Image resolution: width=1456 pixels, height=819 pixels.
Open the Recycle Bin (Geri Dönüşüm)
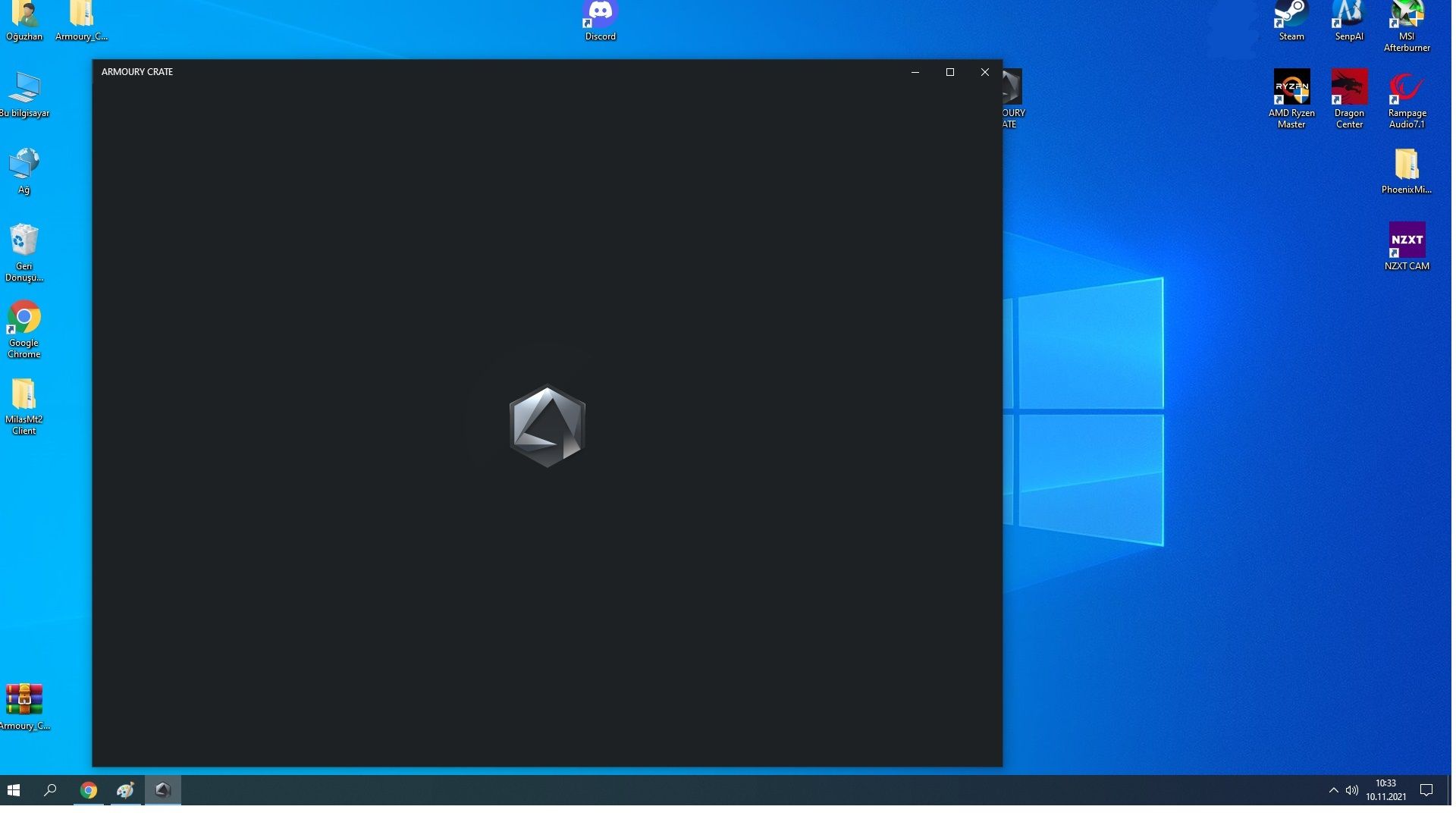click(24, 241)
